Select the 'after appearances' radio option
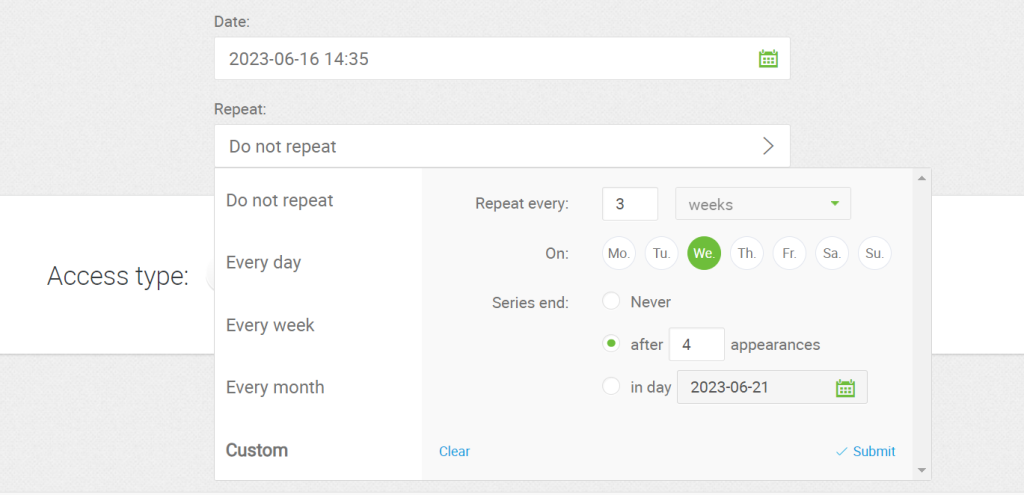Image resolution: width=1024 pixels, height=495 pixels. [612, 344]
